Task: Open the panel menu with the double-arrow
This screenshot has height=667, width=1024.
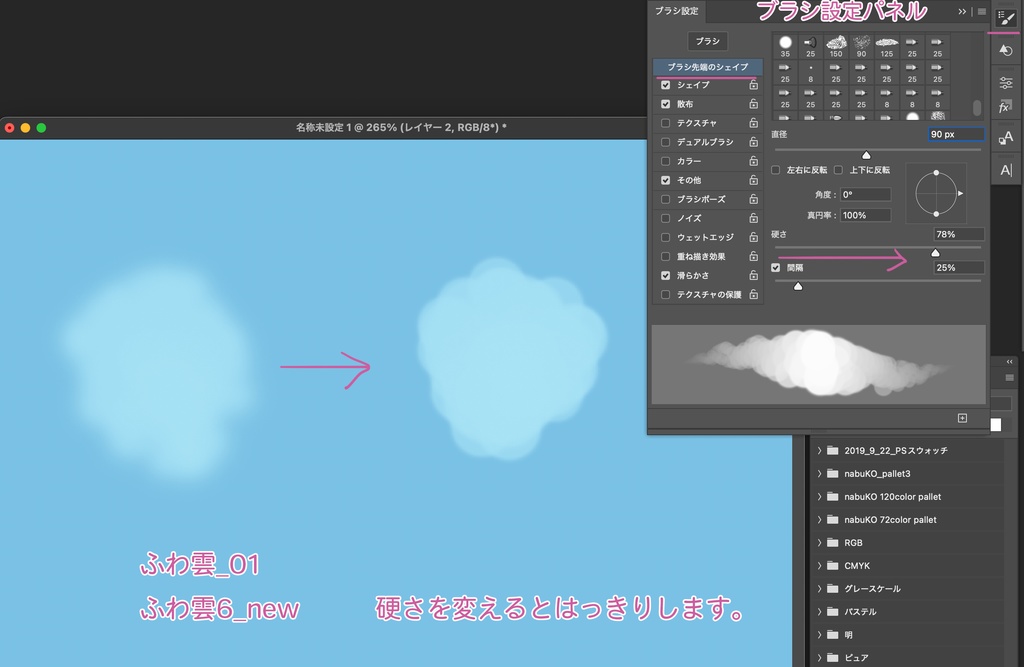Action: [x=961, y=13]
